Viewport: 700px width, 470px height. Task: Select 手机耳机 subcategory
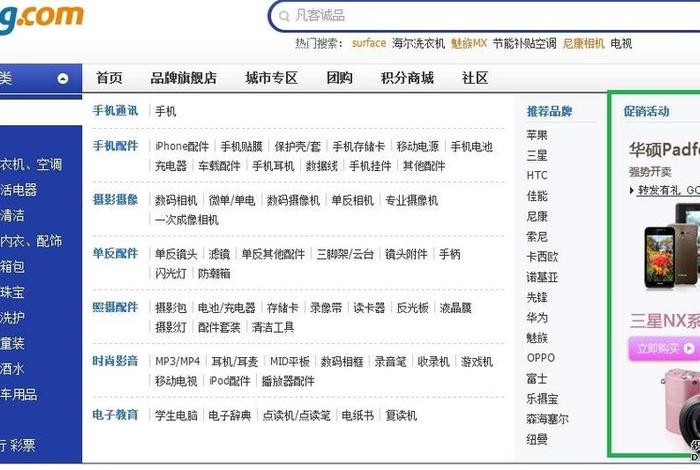(273, 166)
